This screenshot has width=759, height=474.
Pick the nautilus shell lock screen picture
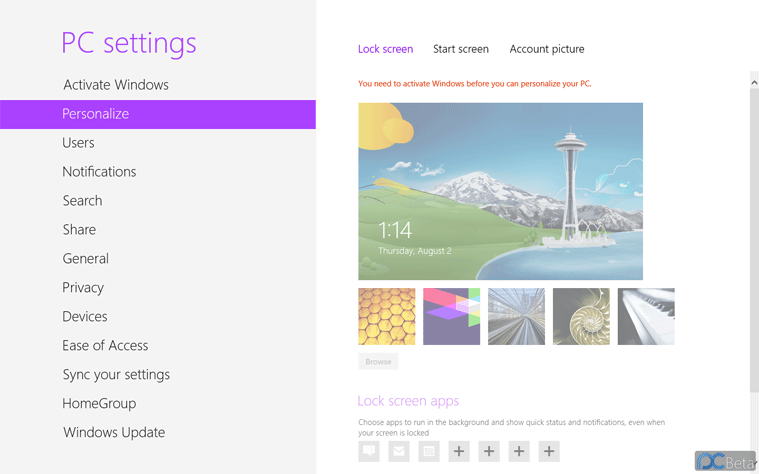click(581, 317)
